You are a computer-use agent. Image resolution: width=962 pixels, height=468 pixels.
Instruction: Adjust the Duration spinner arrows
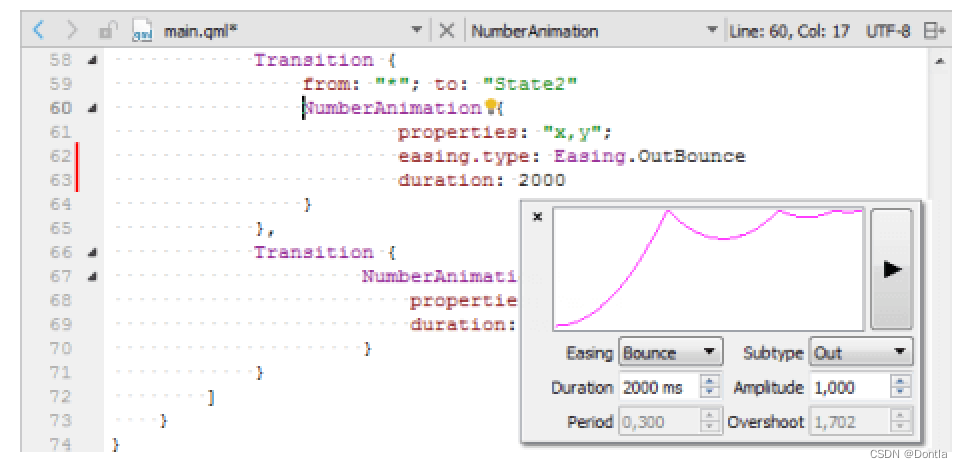(x=710, y=388)
